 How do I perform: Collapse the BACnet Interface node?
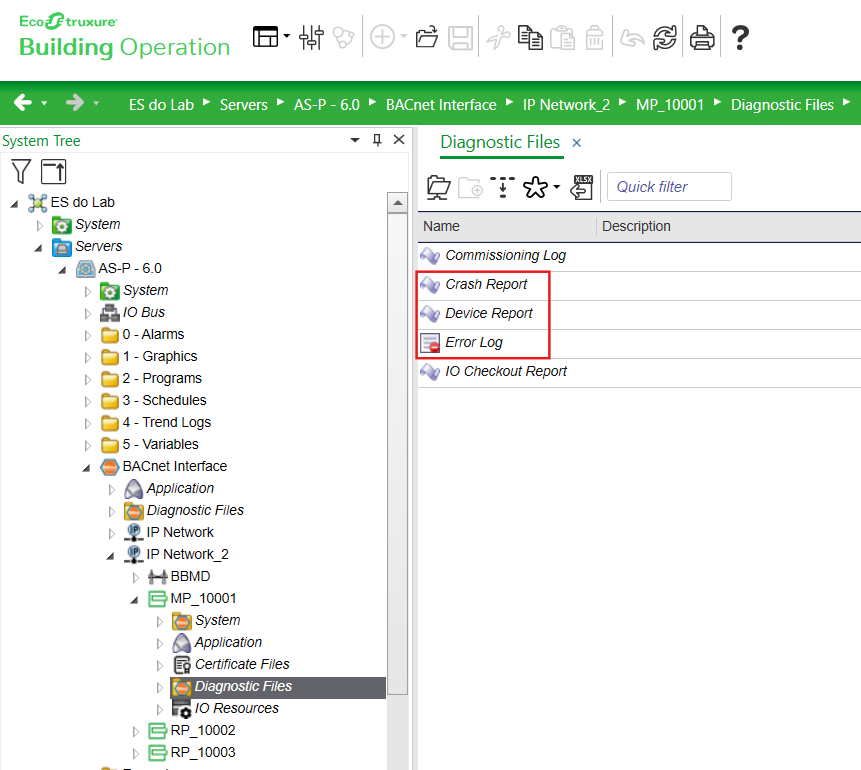[x=86, y=467]
